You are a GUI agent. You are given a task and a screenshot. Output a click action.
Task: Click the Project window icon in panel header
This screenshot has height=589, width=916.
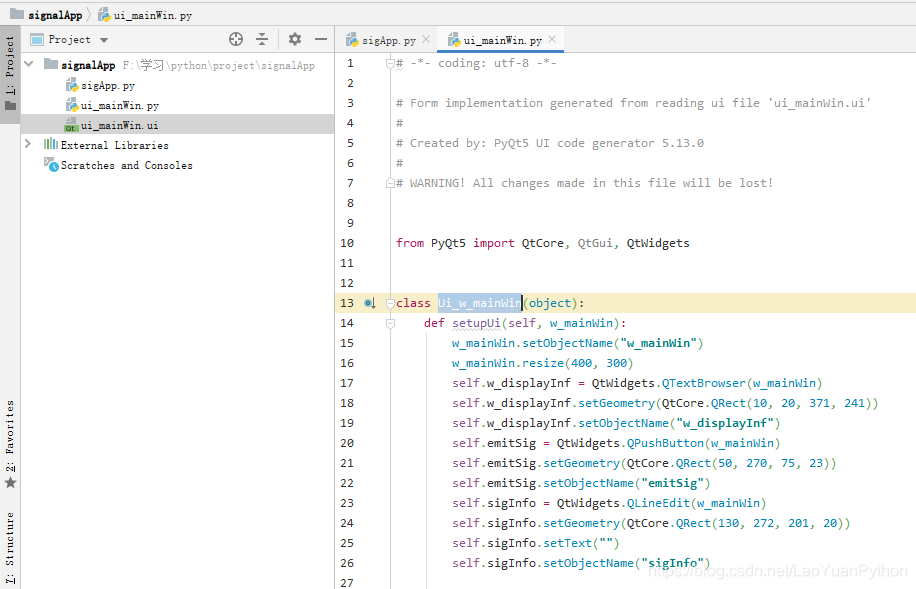pos(37,40)
